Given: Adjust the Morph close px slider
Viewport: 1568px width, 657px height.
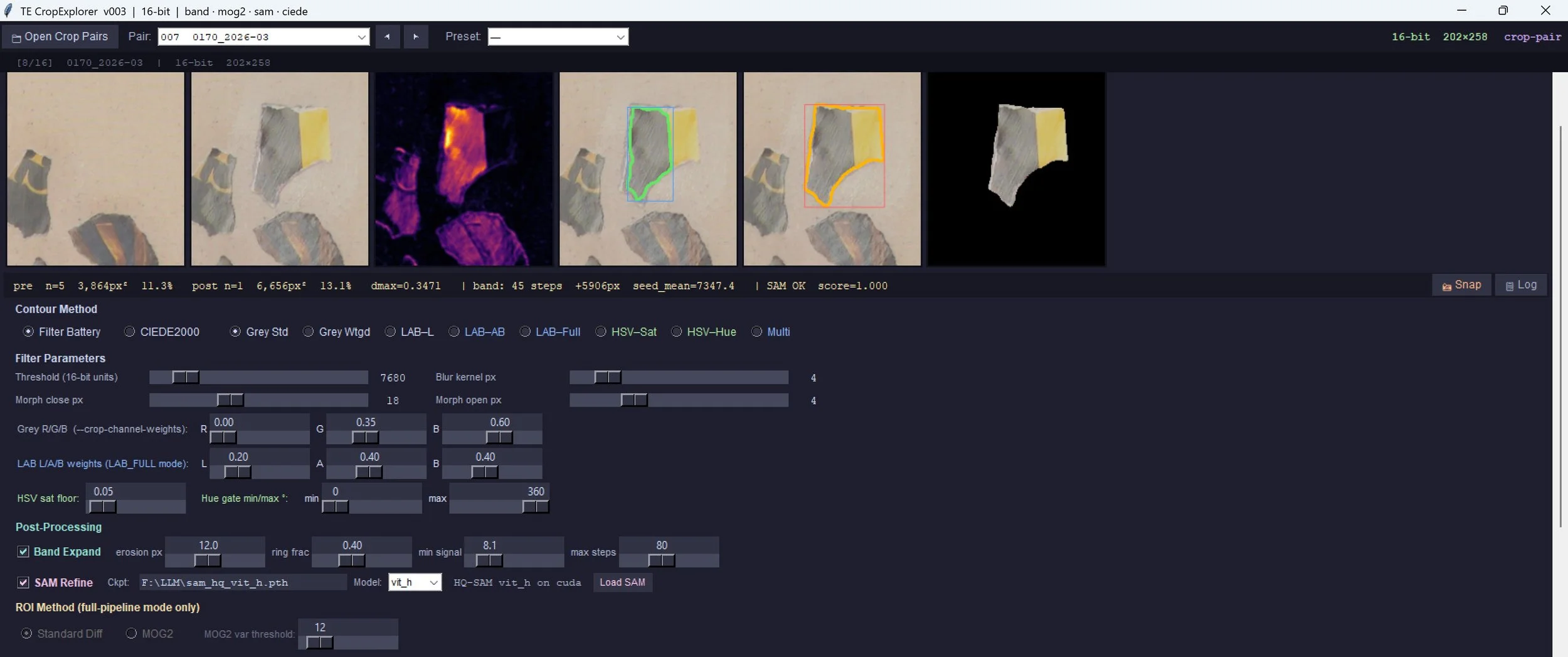Looking at the screenshot, I should [258, 400].
